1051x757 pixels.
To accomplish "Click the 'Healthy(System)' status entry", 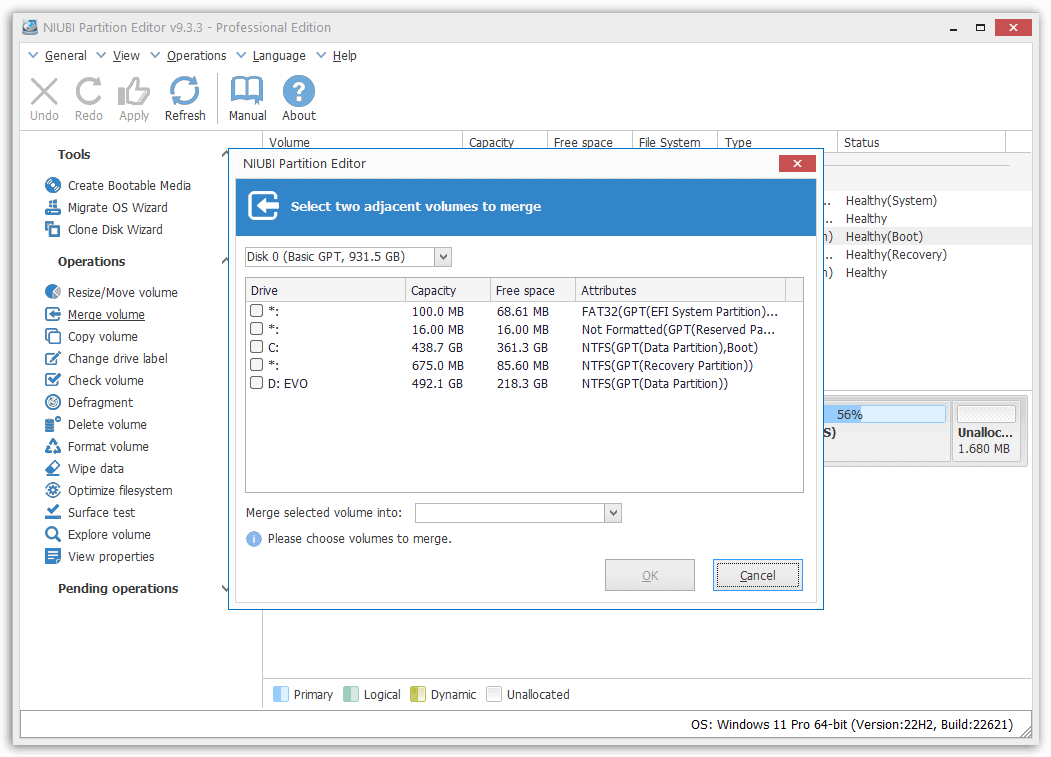I will (891, 200).
